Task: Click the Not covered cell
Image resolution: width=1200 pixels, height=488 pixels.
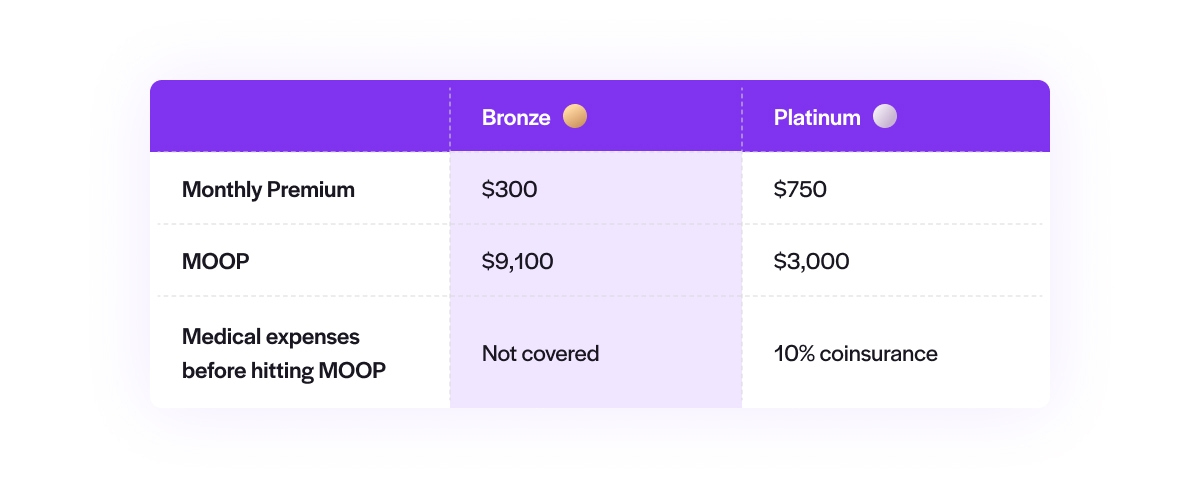Action: coord(540,353)
